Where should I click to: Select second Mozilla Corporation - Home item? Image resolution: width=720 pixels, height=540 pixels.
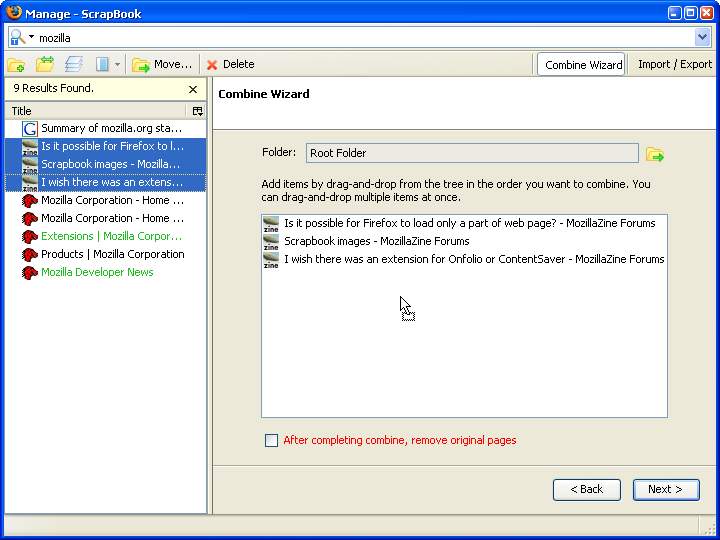105,218
